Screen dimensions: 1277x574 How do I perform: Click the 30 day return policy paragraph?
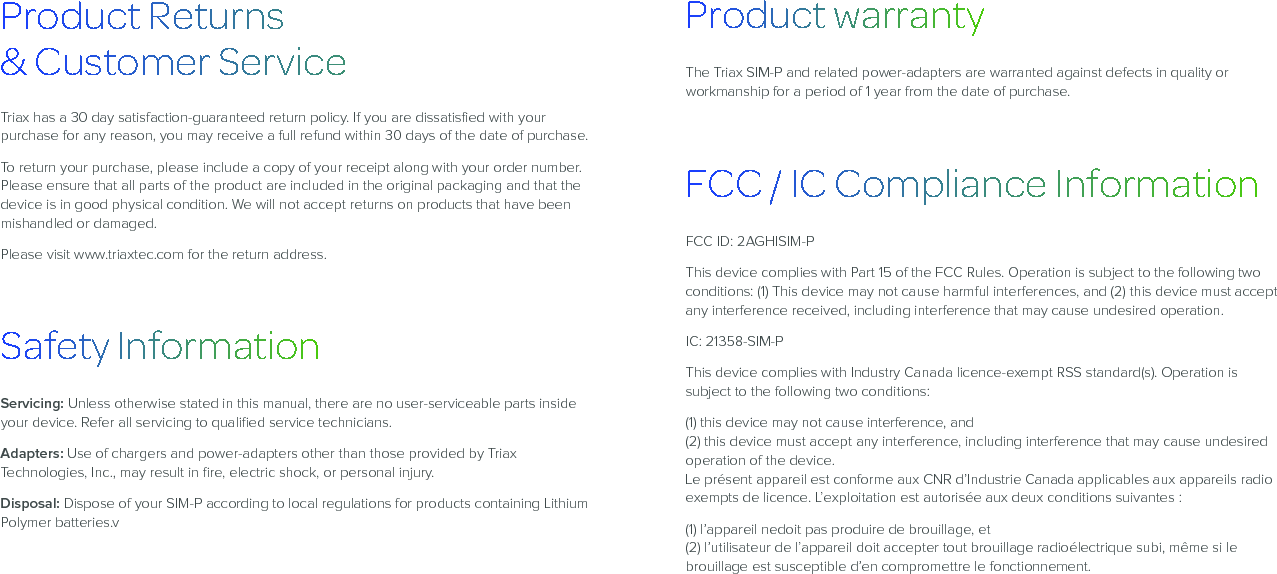[x=294, y=127]
